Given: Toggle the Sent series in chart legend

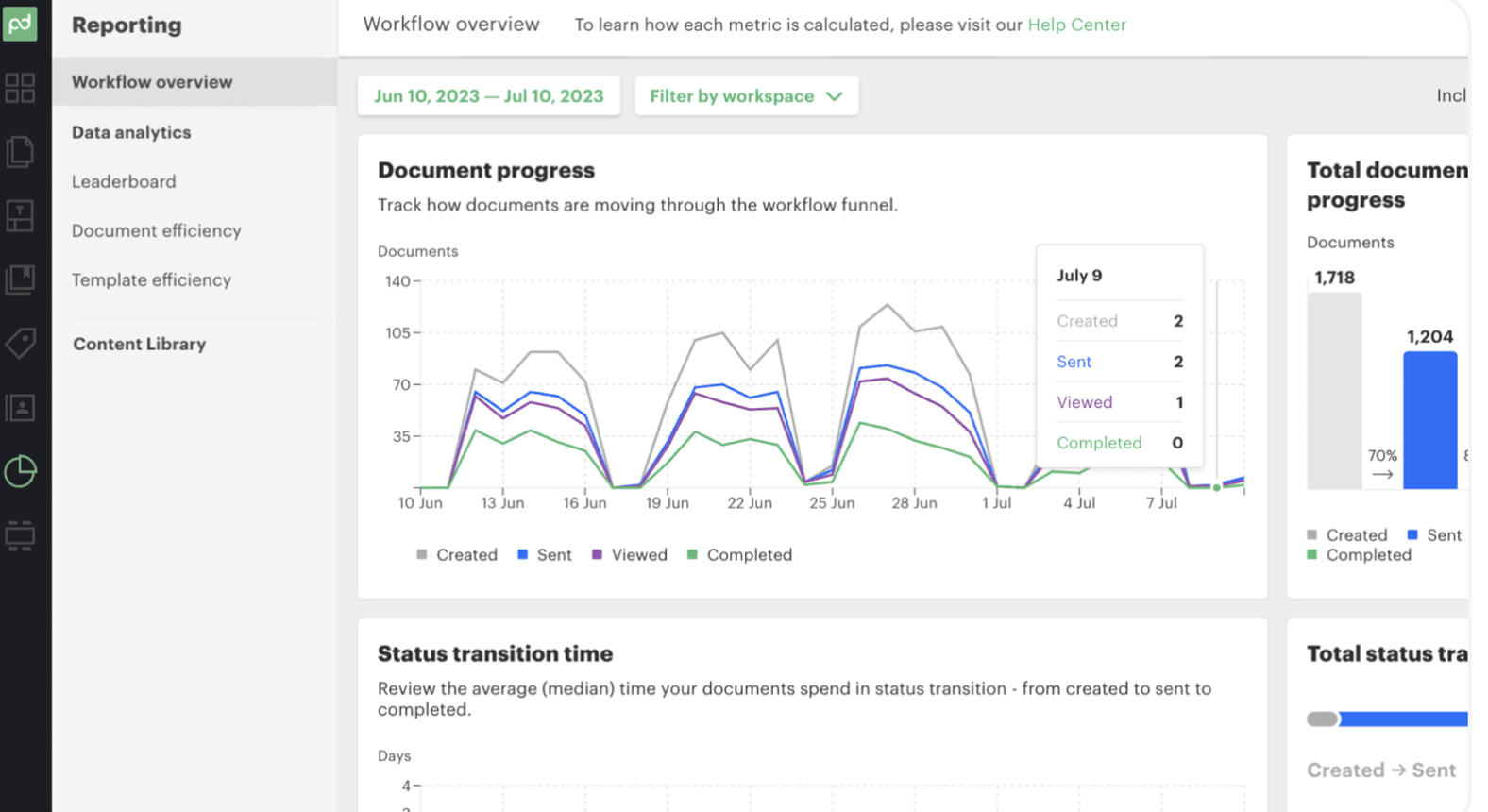Looking at the screenshot, I should coord(545,555).
